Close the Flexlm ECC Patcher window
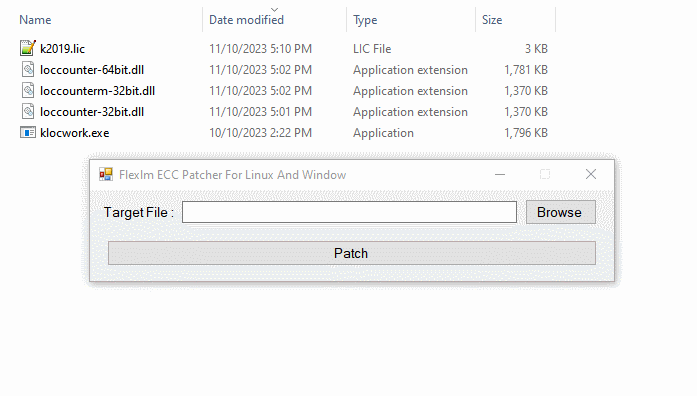This screenshot has height=396, width=697. pyautogui.click(x=591, y=174)
